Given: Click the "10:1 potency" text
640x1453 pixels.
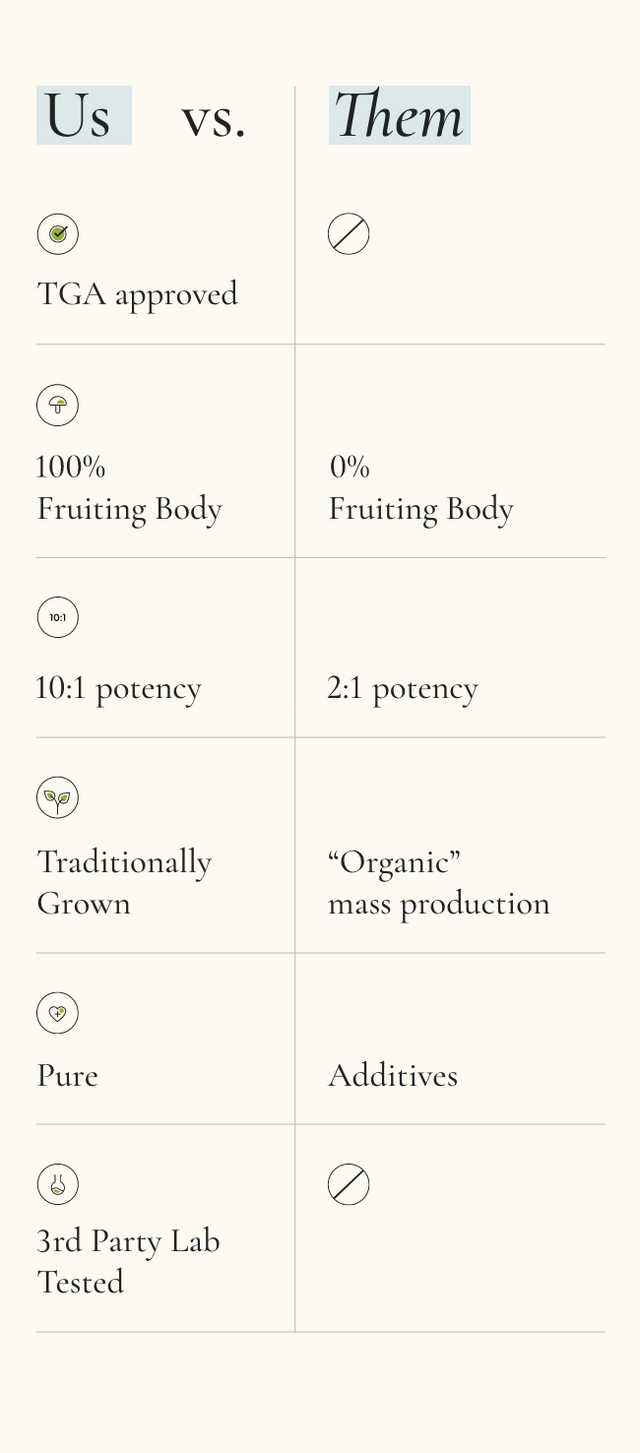Looking at the screenshot, I should pyautogui.click(x=119, y=688).
